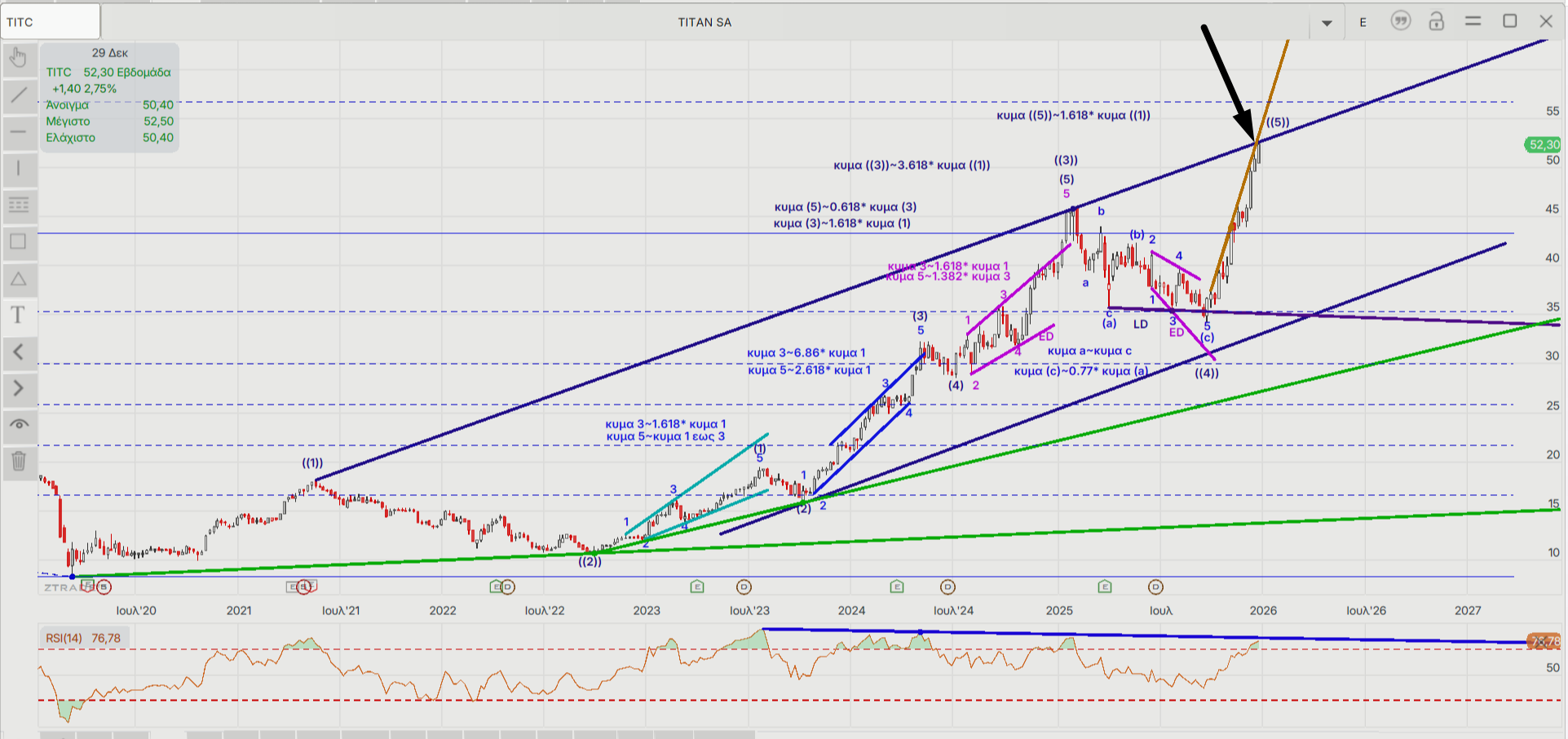Select the hand pan tool
This screenshot has width=1568, height=739.
[19, 58]
